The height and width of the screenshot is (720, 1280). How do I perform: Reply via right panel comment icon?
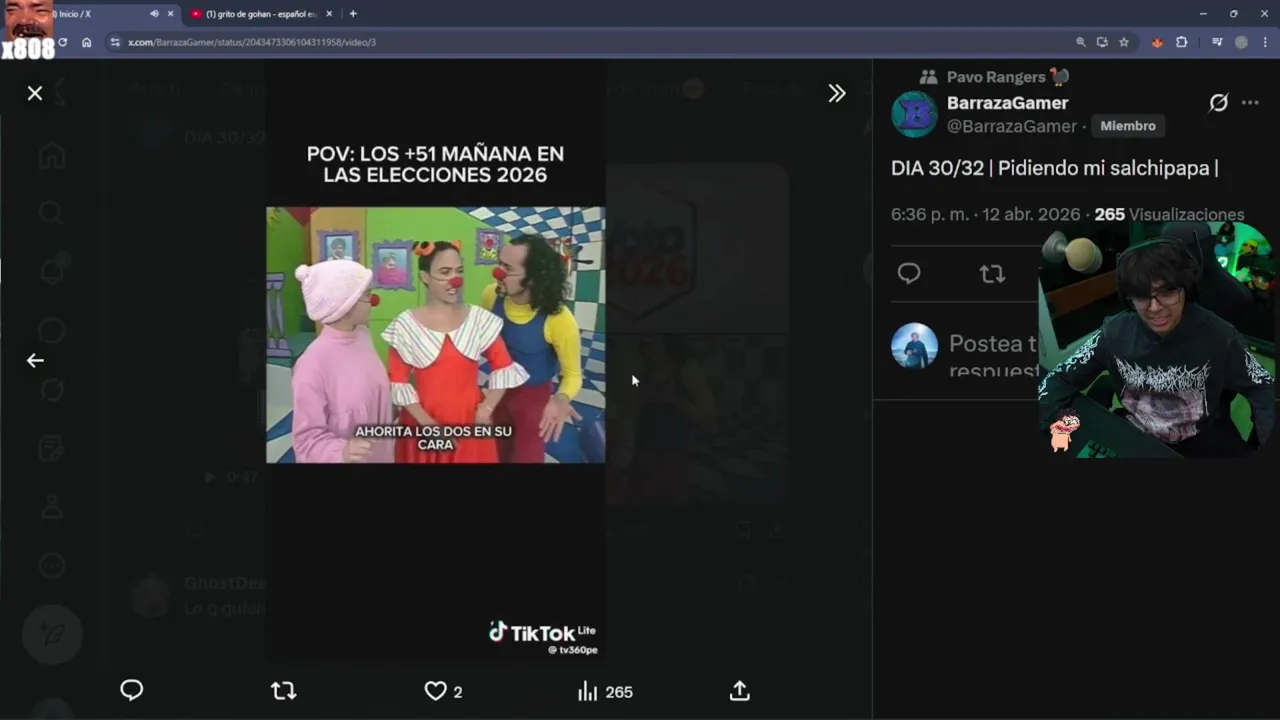click(909, 274)
